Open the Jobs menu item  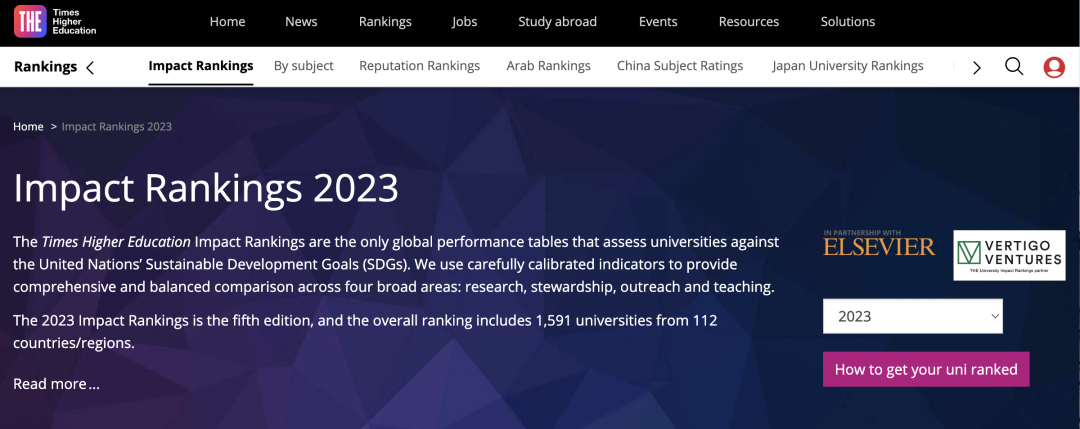click(x=464, y=21)
